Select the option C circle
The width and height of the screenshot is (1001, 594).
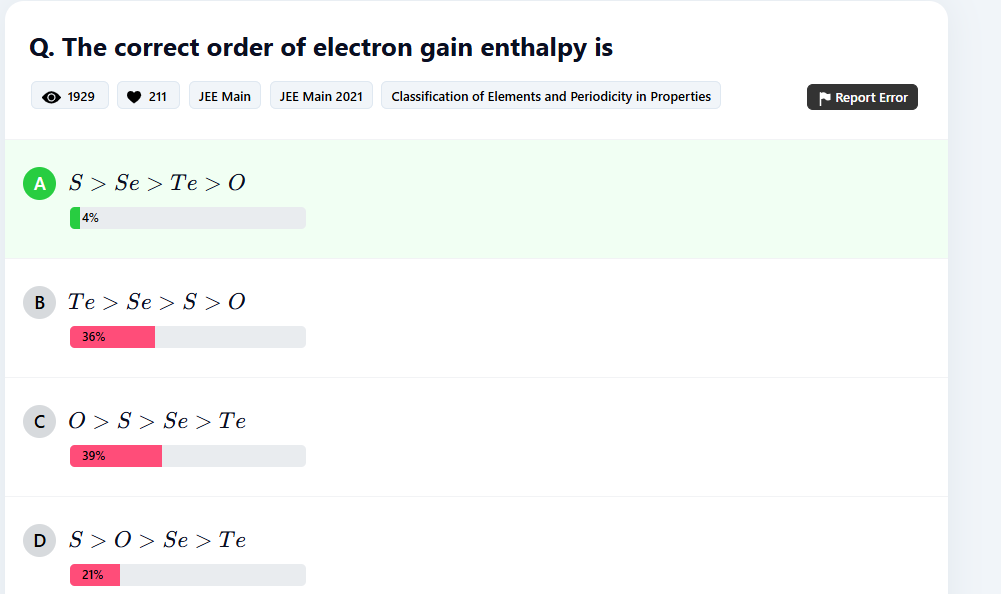tap(40, 422)
